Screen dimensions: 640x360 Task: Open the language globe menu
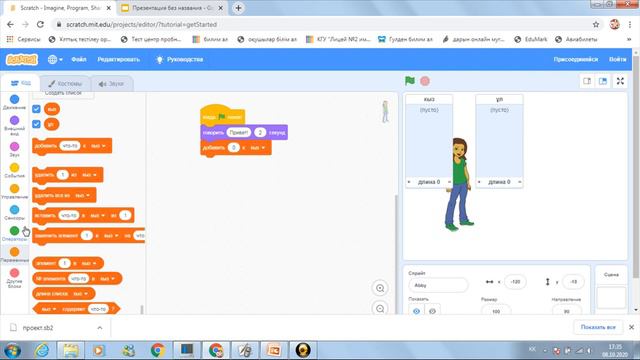coord(55,60)
